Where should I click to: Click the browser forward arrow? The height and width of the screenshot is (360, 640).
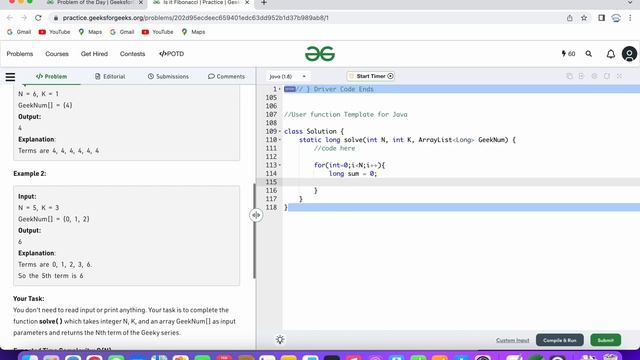(24, 18)
